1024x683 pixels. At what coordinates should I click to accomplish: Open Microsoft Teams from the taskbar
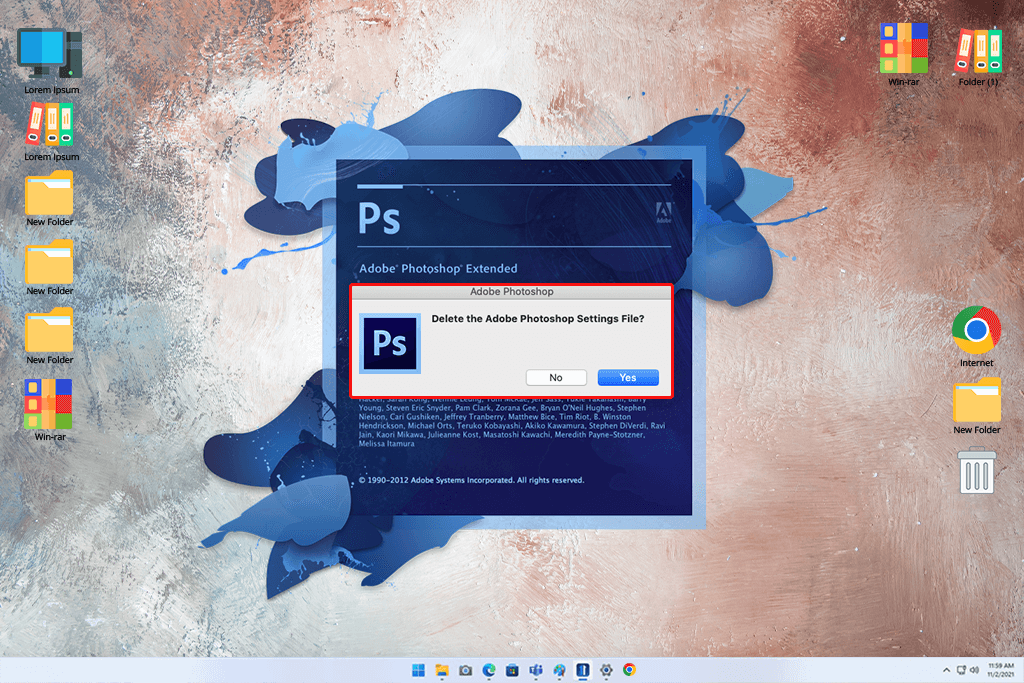[536, 670]
